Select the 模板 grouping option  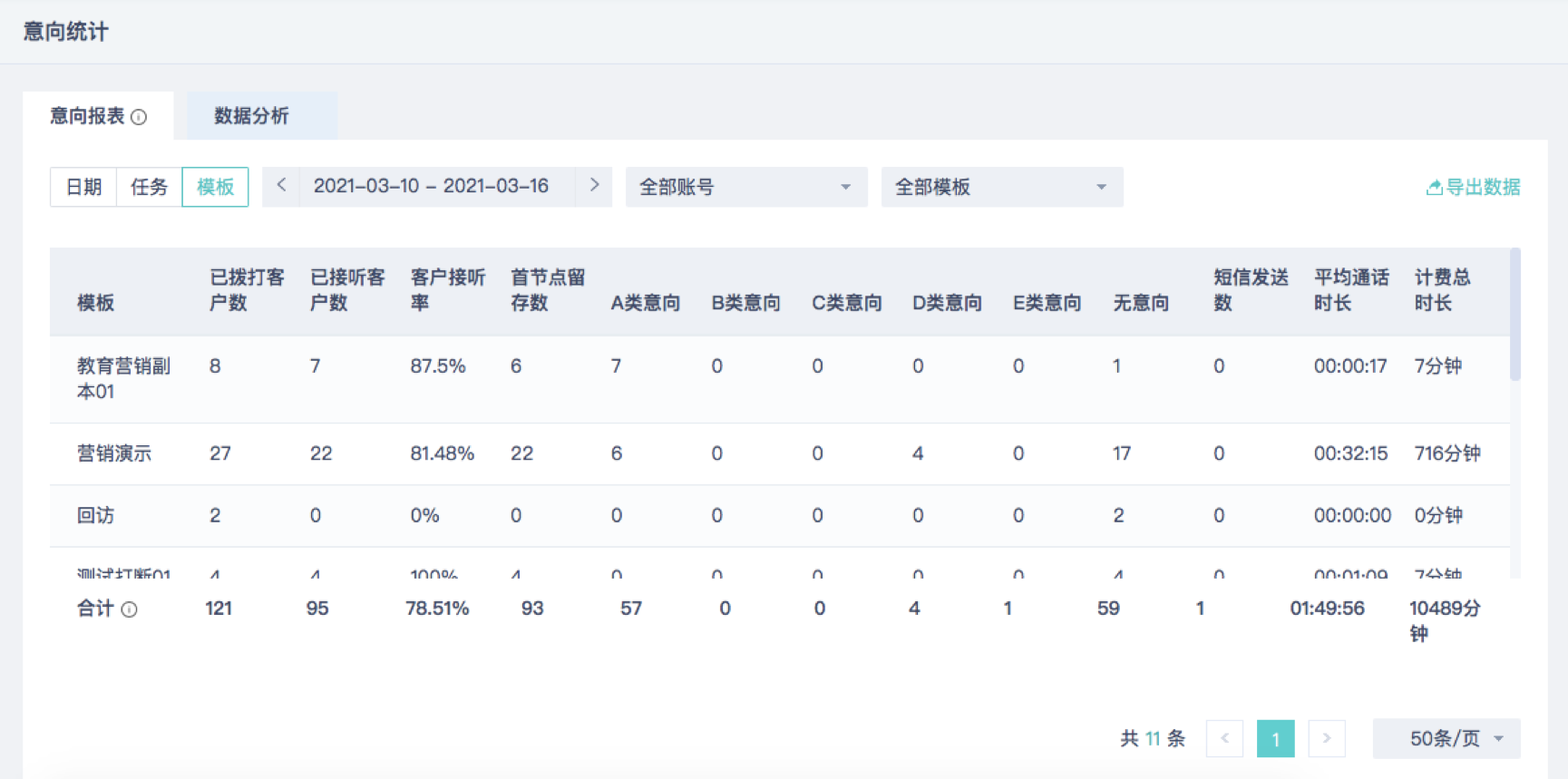pos(215,187)
